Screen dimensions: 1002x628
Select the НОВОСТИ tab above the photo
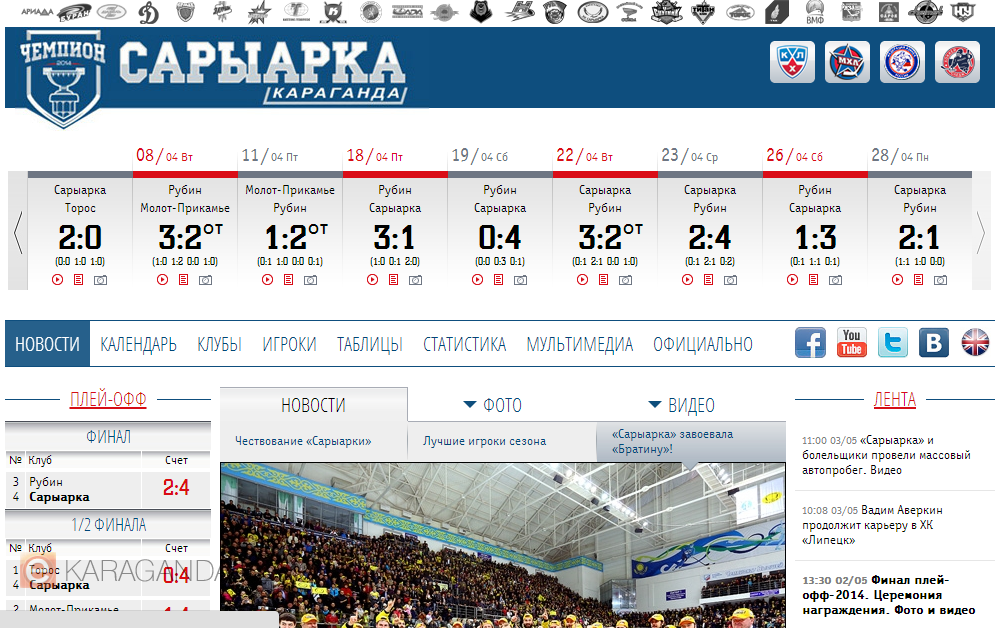[x=313, y=405]
